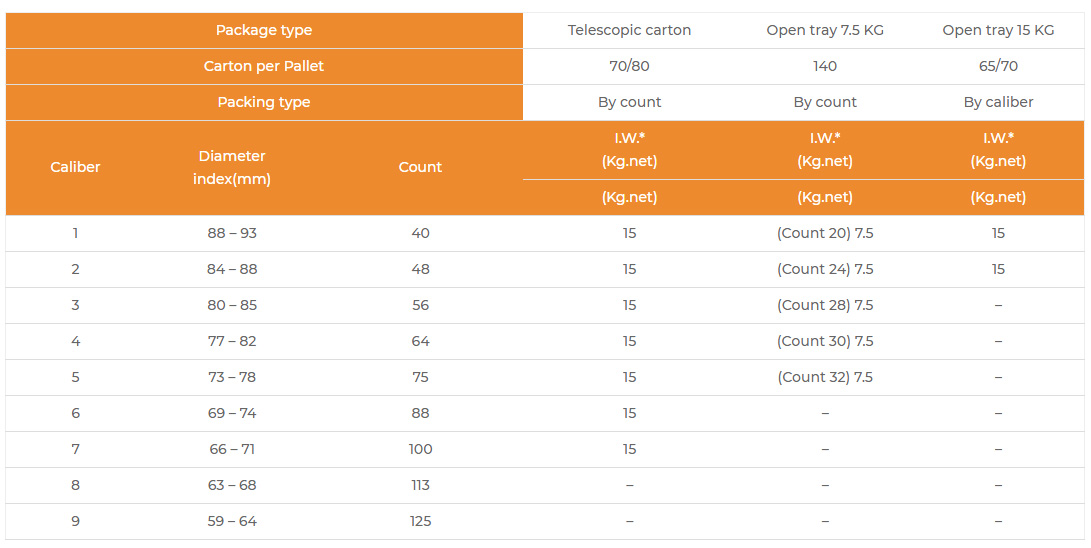Click the (Count 20) 7.5 cell
This screenshot has width=1091, height=548.
coord(825,233)
